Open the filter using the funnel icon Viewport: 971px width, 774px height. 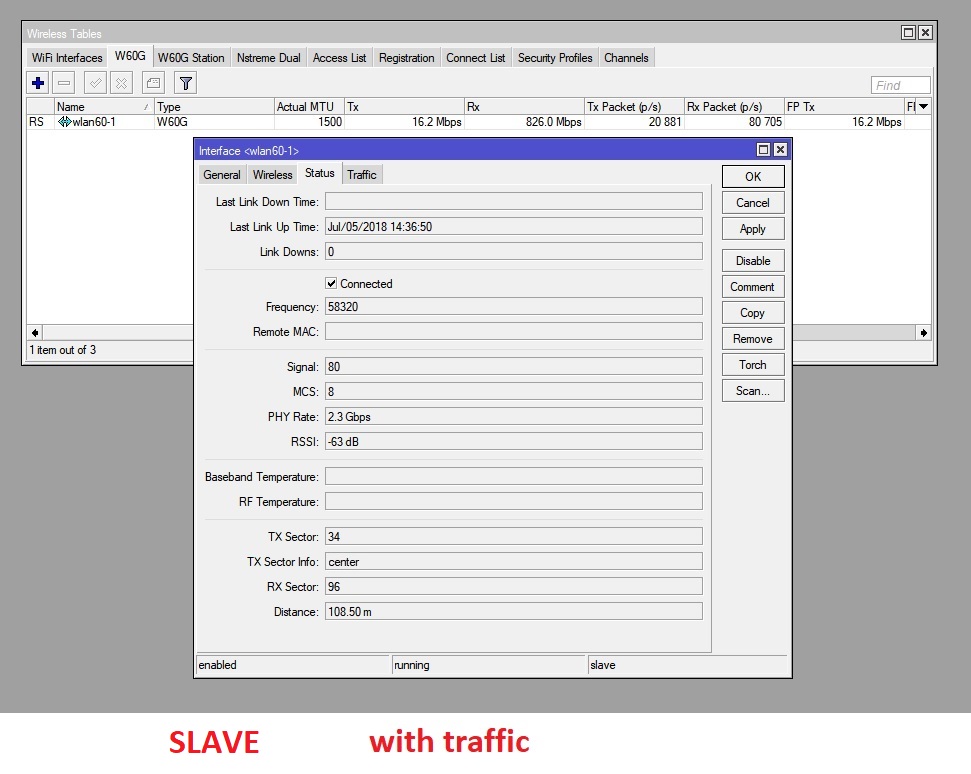pos(186,83)
